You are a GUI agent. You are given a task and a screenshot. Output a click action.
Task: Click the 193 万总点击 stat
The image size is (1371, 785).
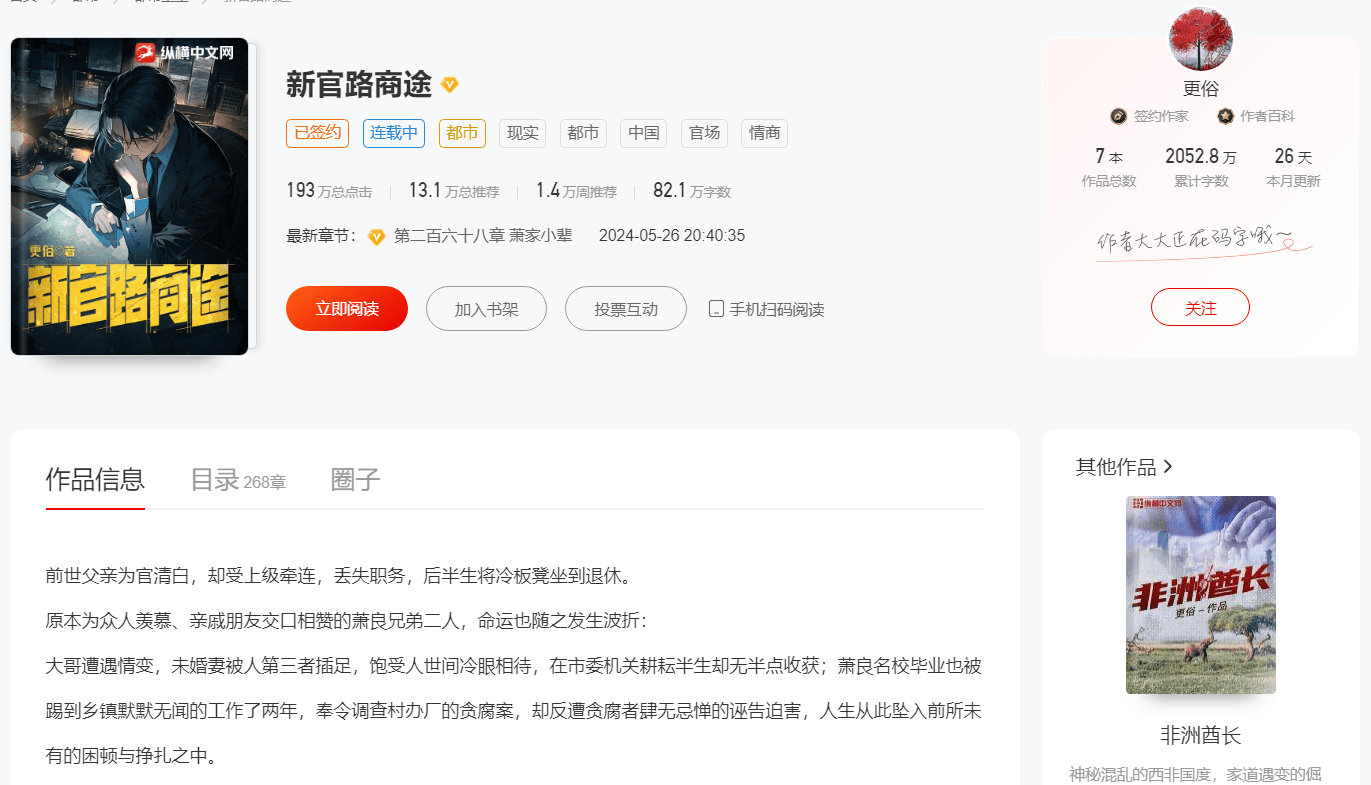click(329, 191)
